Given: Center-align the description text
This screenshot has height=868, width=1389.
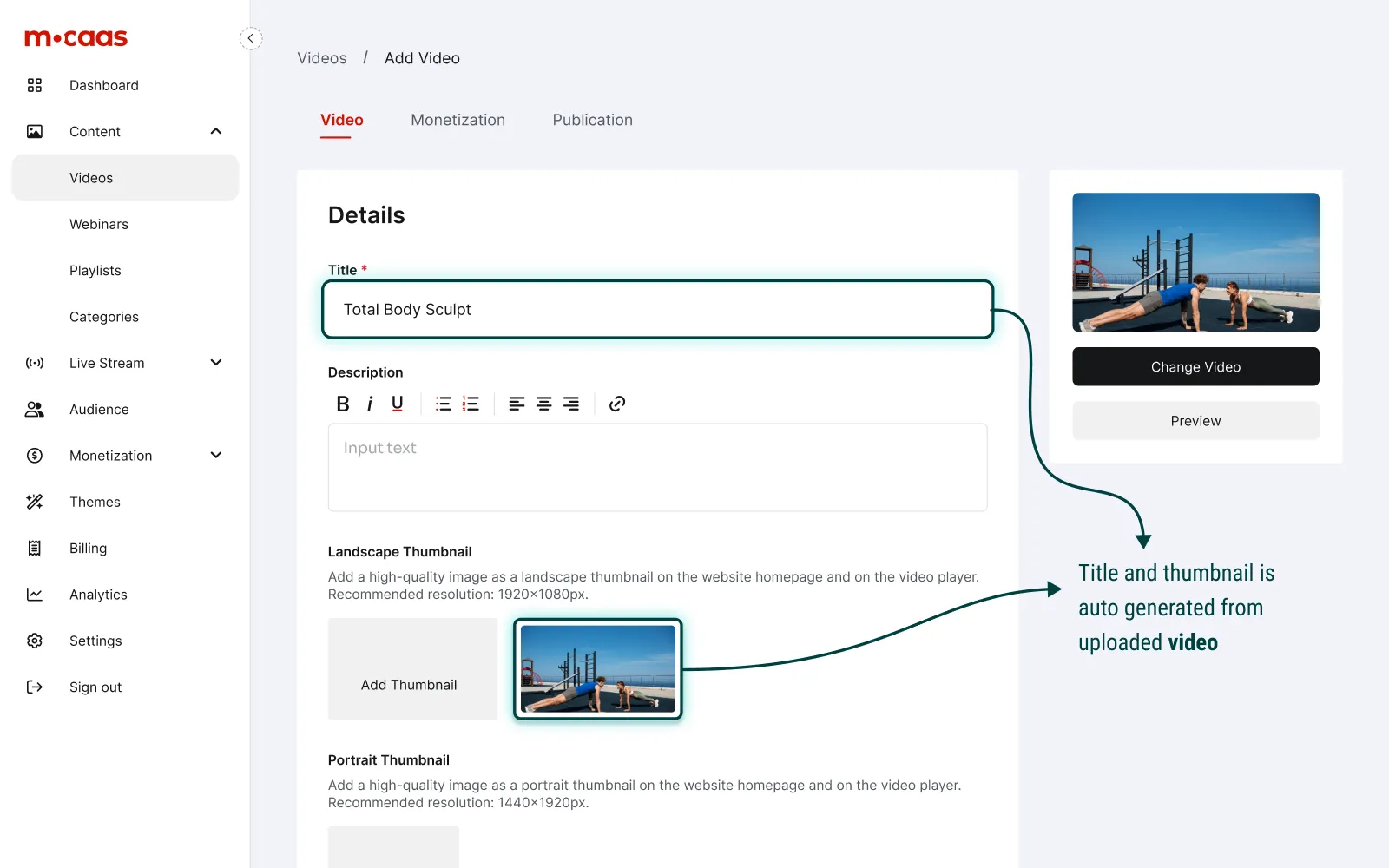Looking at the screenshot, I should click(x=543, y=403).
